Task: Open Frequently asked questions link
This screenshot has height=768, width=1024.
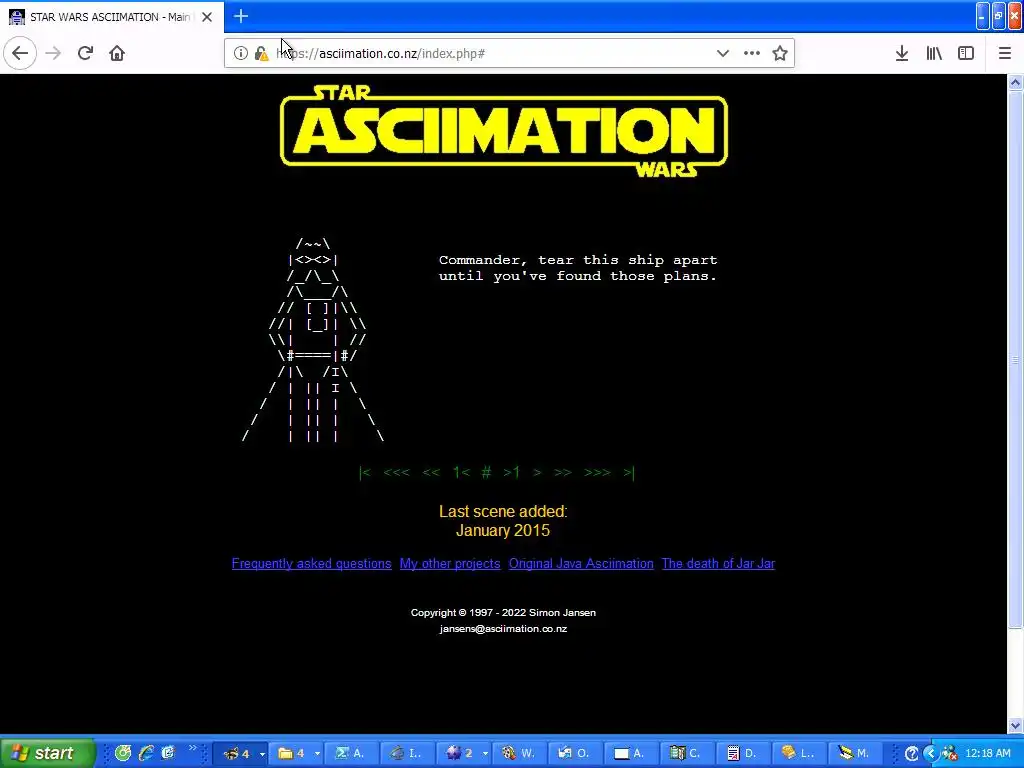Action: coord(312,564)
